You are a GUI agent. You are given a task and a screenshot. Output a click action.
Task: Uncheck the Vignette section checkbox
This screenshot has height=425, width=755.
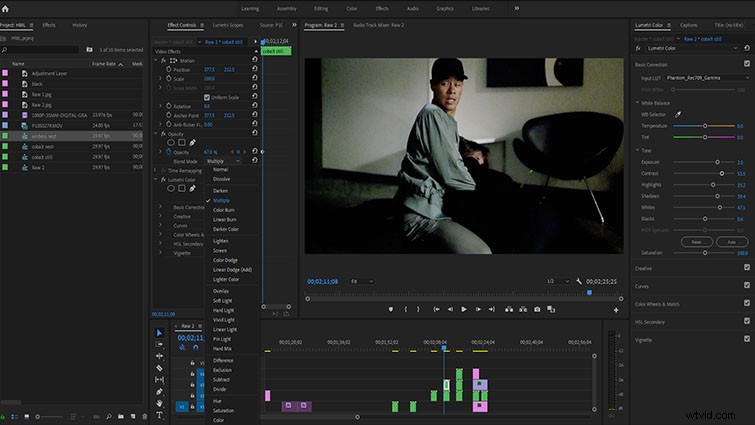click(747, 339)
